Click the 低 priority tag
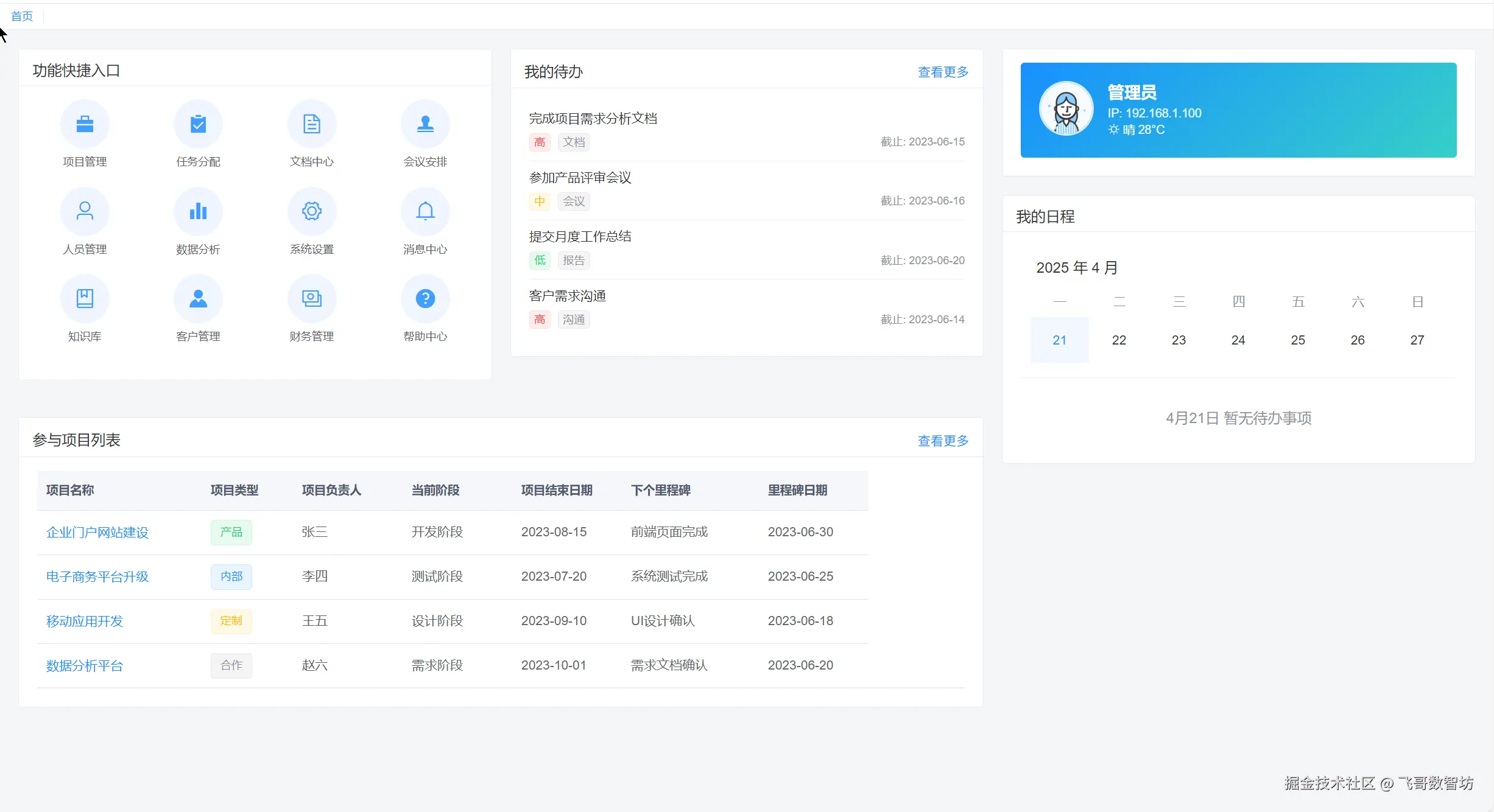This screenshot has height=812, width=1494. click(540, 261)
